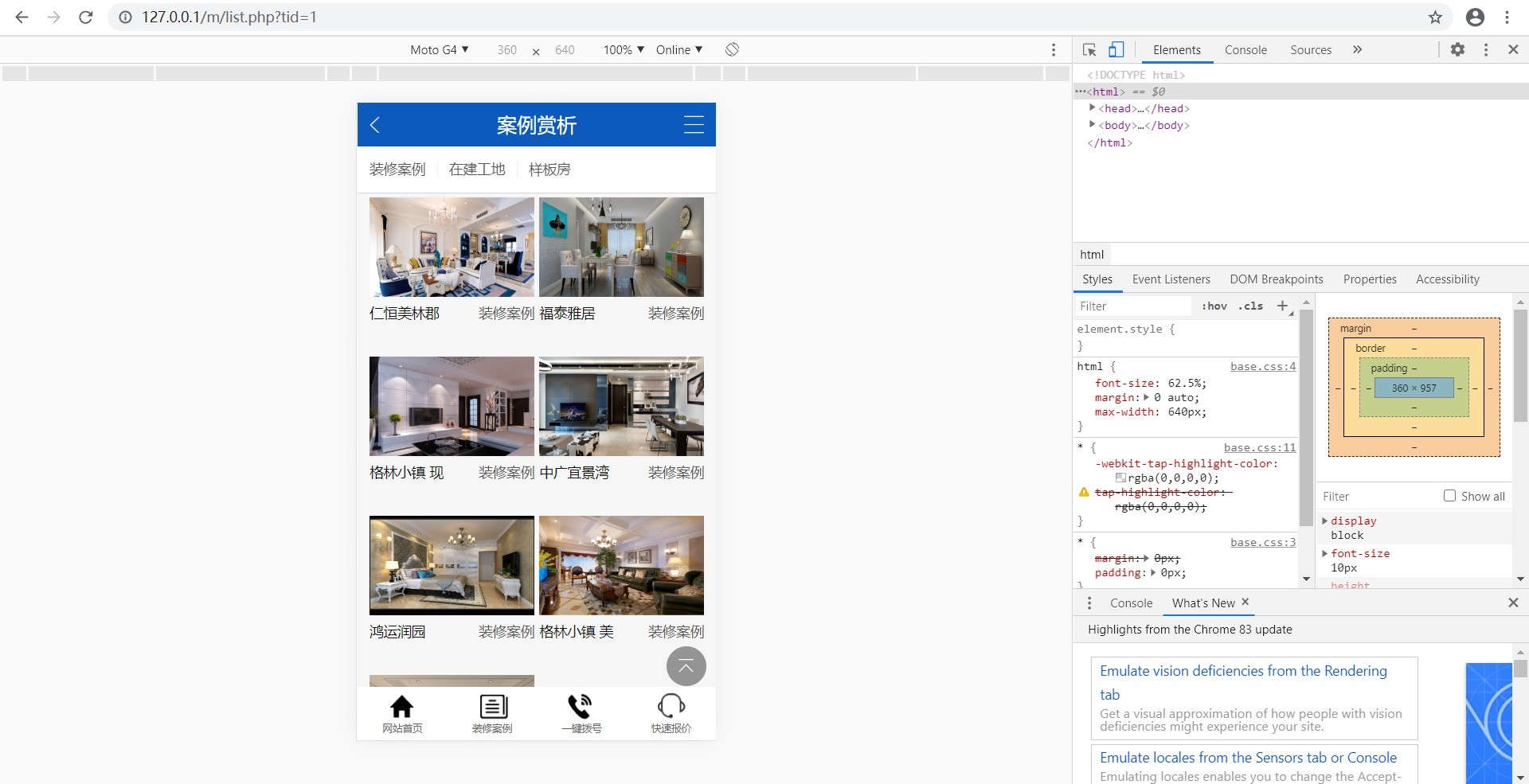Image resolution: width=1529 pixels, height=784 pixels.
Task: Open Console tab in bottom drawer
Action: point(1131,603)
